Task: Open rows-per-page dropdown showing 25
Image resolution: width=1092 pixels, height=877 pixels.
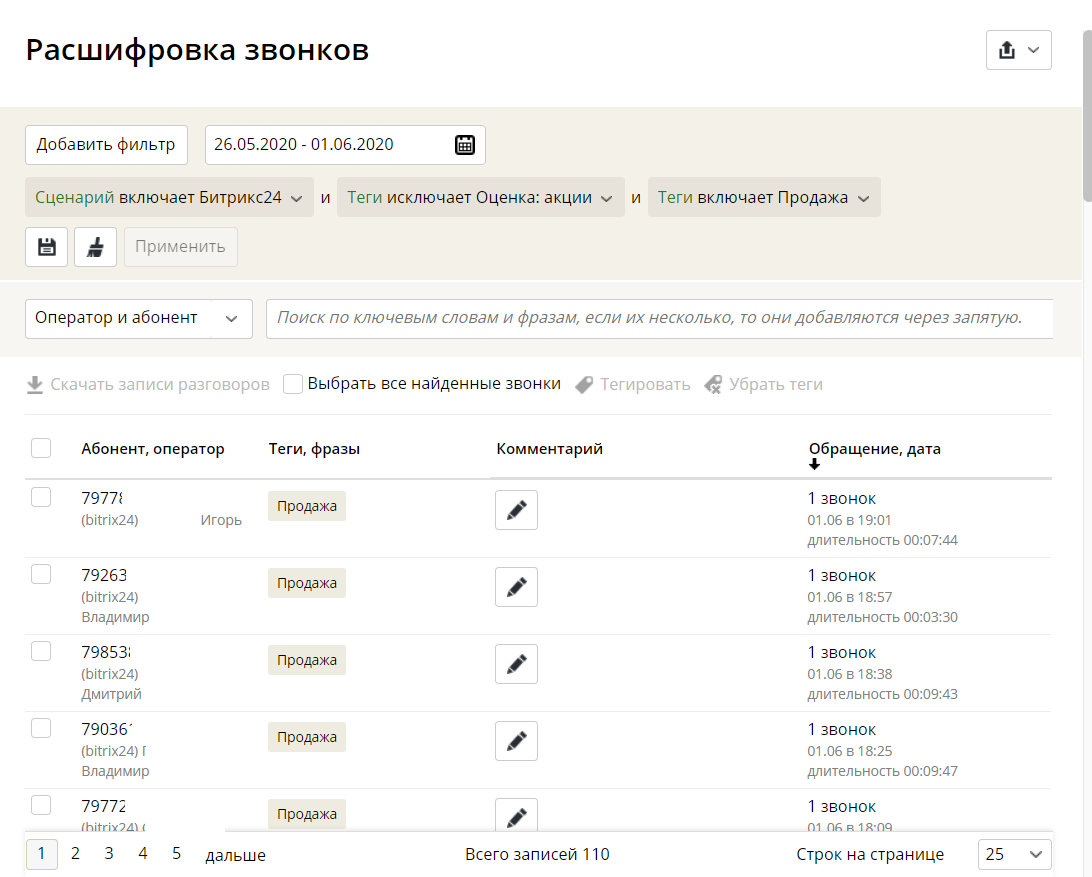Action: [1014, 854]
